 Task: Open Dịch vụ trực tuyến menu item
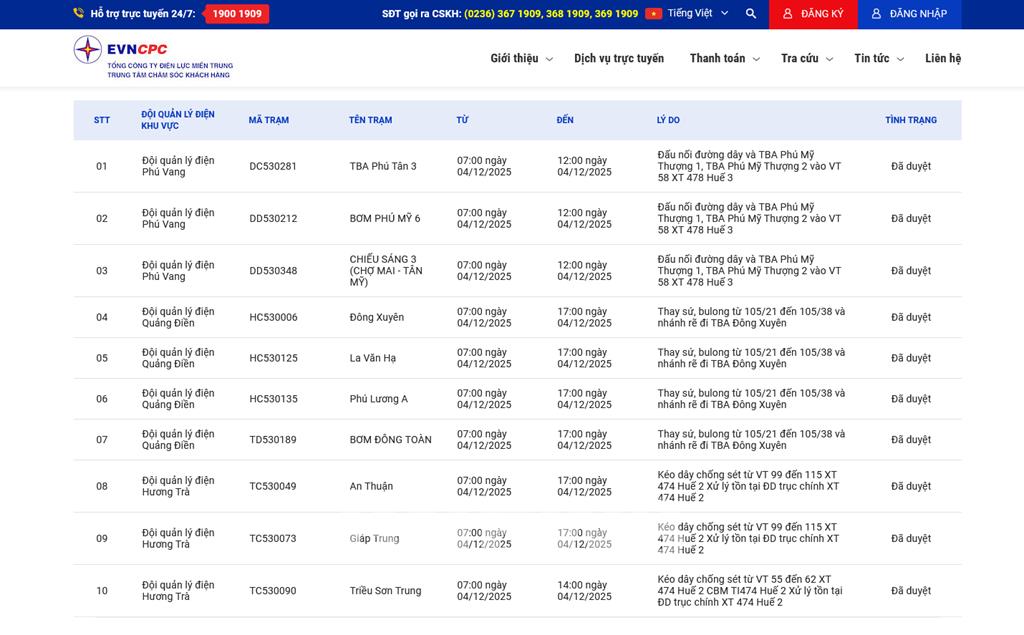point(619,59)
